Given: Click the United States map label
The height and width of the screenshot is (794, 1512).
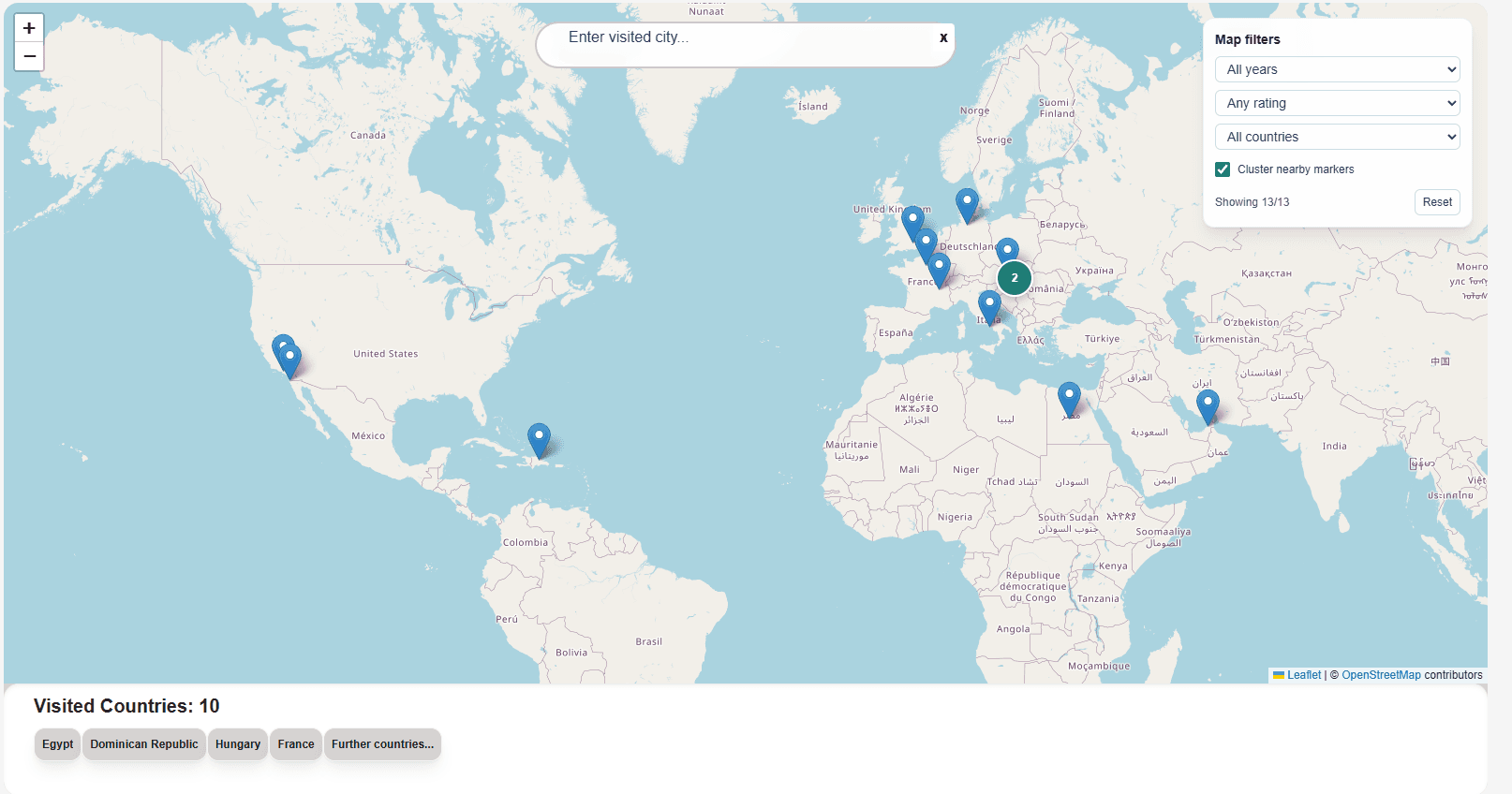Looking at the screenshot, I should pyautogui.click(x=386, y=354).
